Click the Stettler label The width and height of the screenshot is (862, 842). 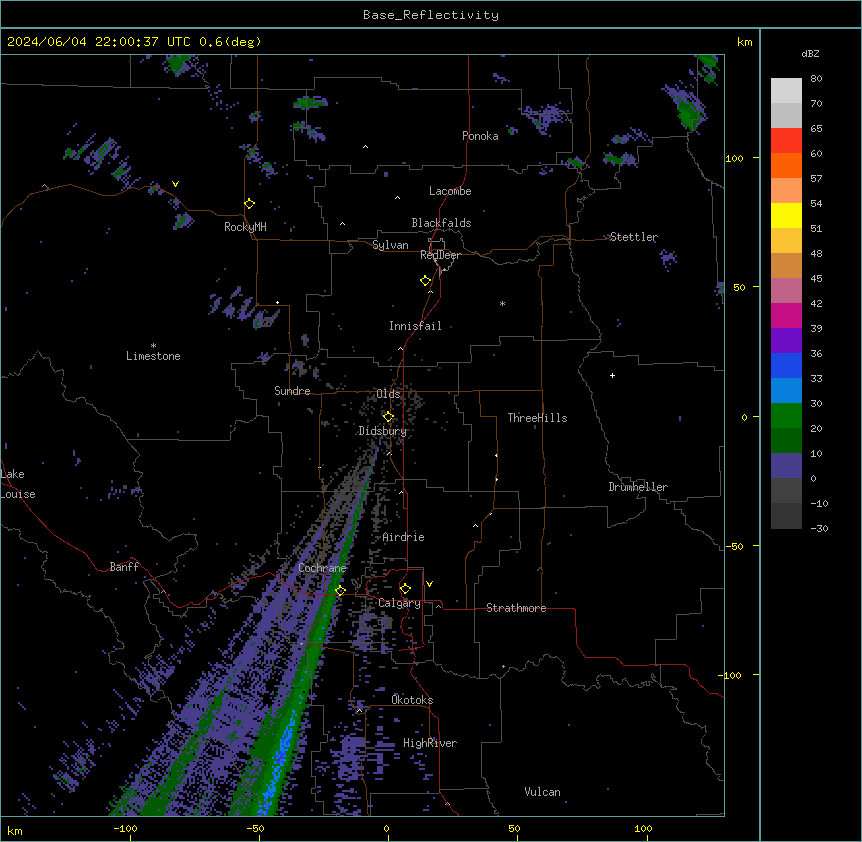point(634,237)
